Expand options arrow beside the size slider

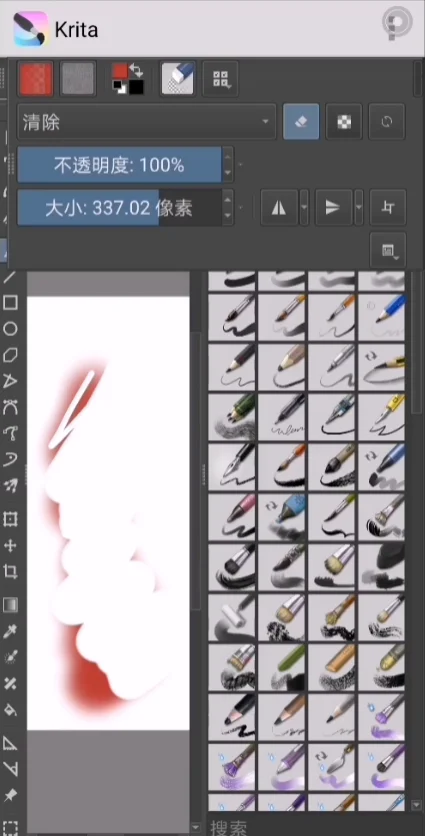coord(240,207)
